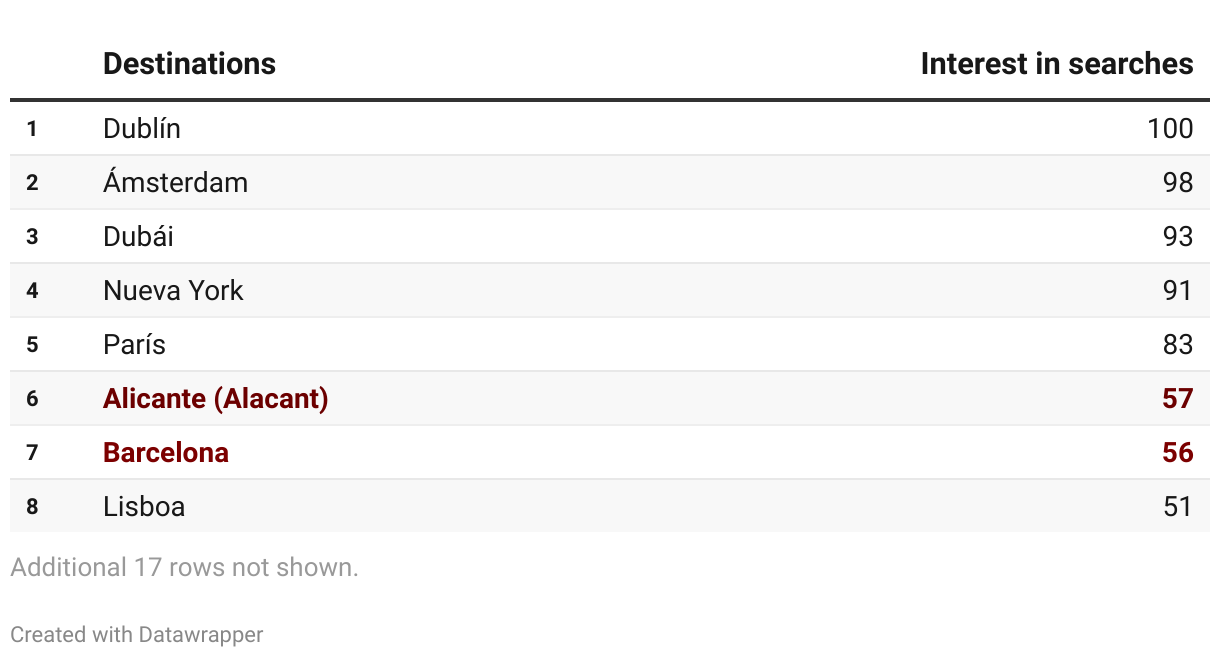Select the Lisboa row
The height and width of the screenshot is (658, 1220).
[610, 506]
